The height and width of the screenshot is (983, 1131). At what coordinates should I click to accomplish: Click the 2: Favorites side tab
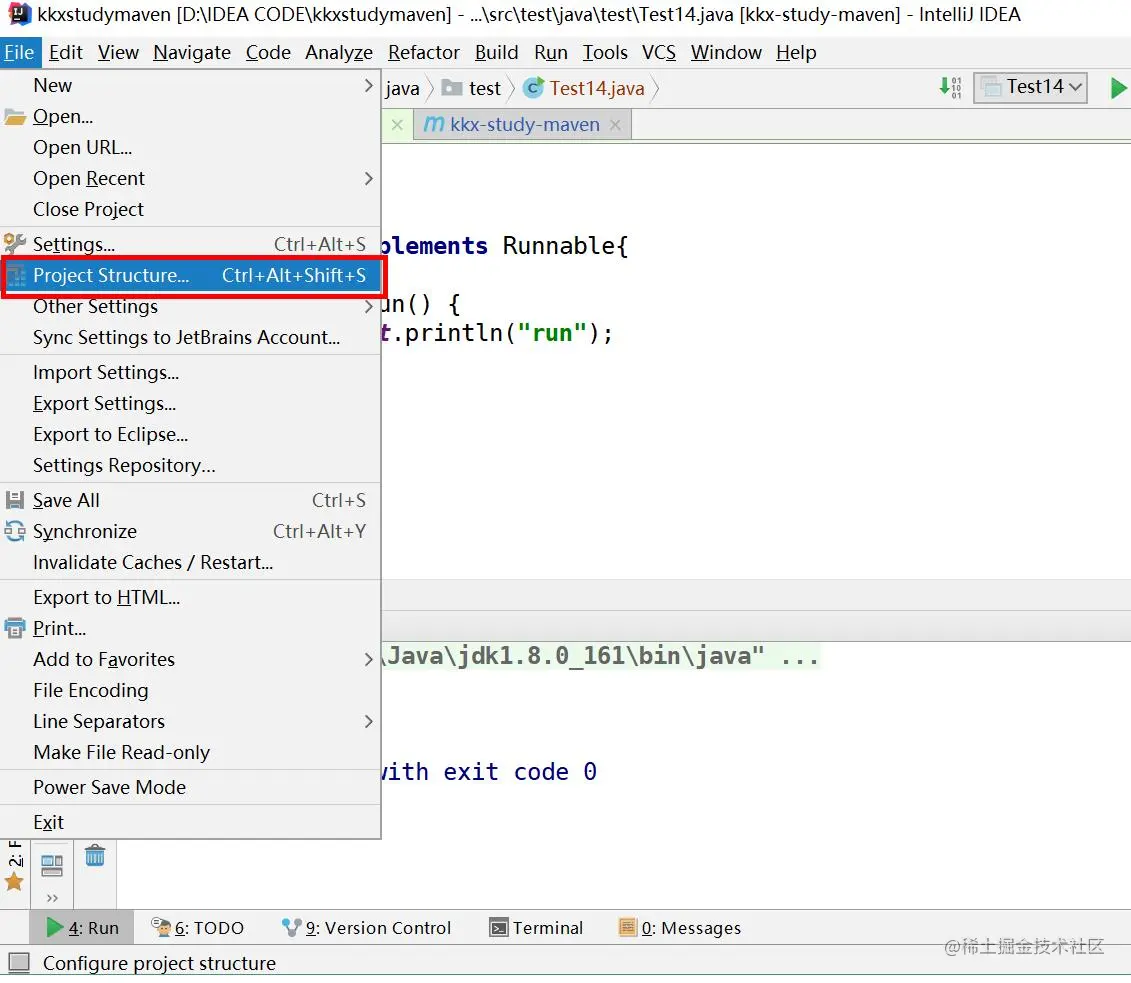pyautogui.click(x=14, y=853)
